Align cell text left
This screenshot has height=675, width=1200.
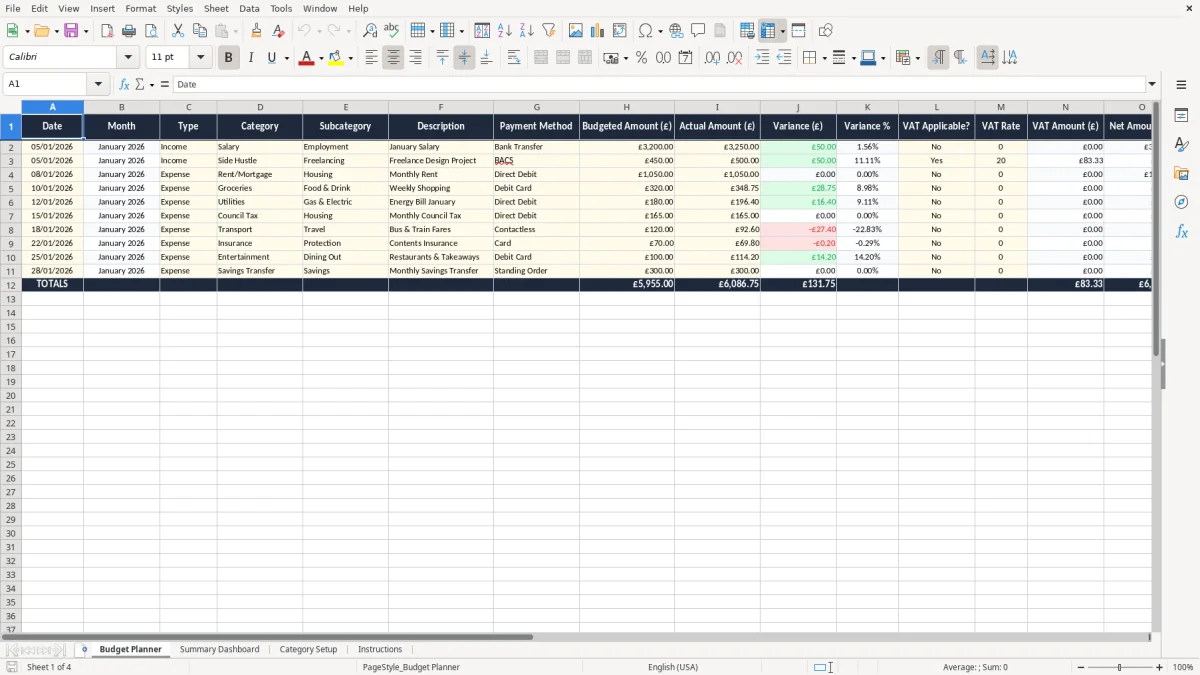[x=371, y=58]
